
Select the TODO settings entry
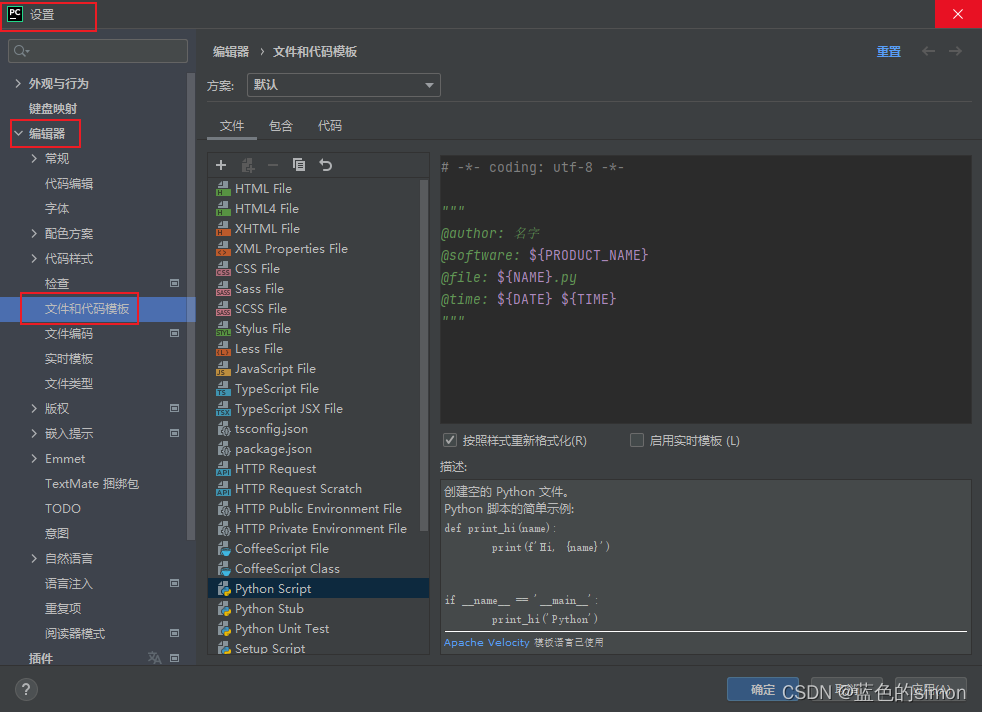point(63,508)
